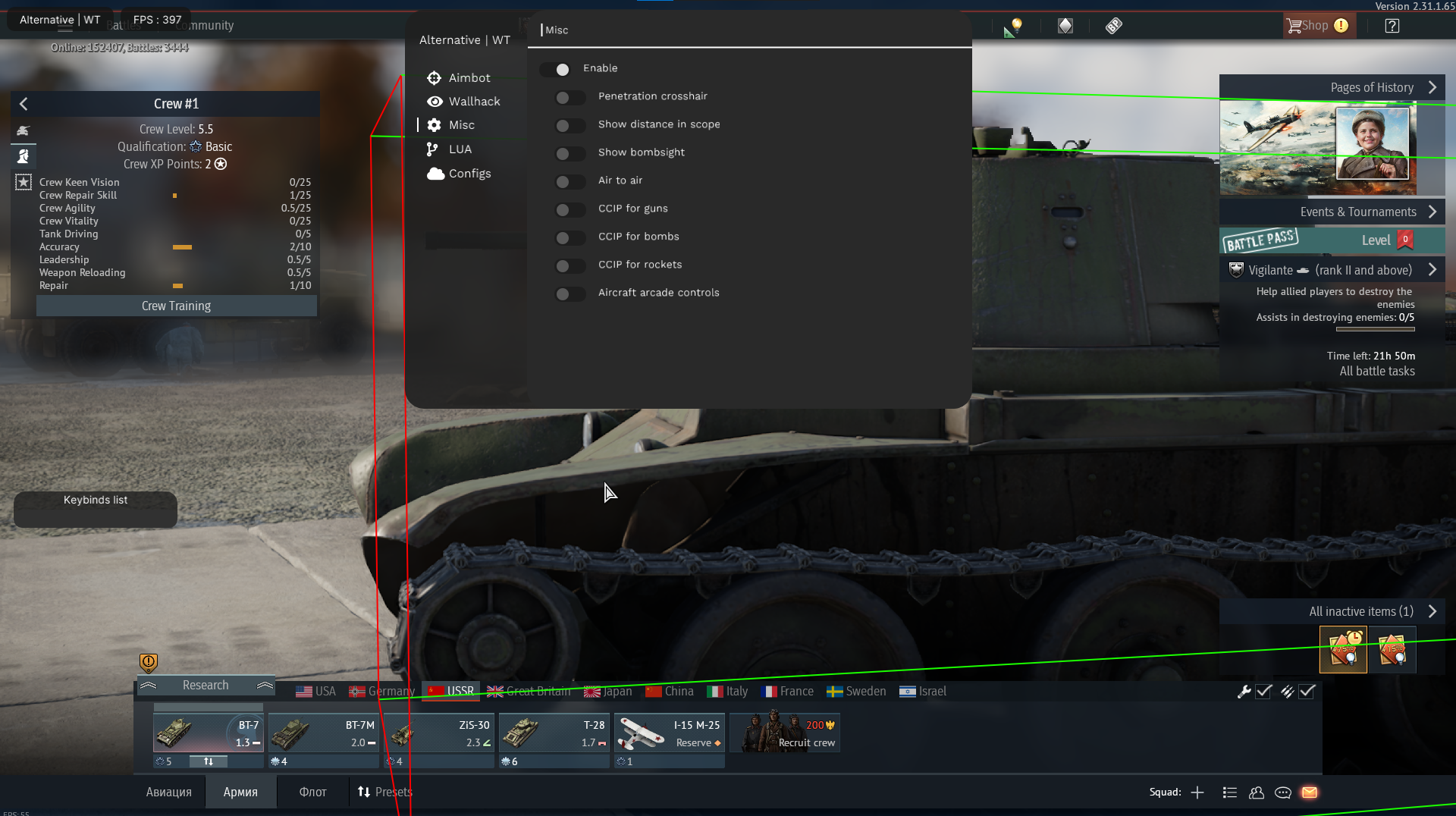Image resolution: width=1456 pixels, height=816 pixels.
Task: Turn on Show bombsight toggle
Action: click(570, 153)
